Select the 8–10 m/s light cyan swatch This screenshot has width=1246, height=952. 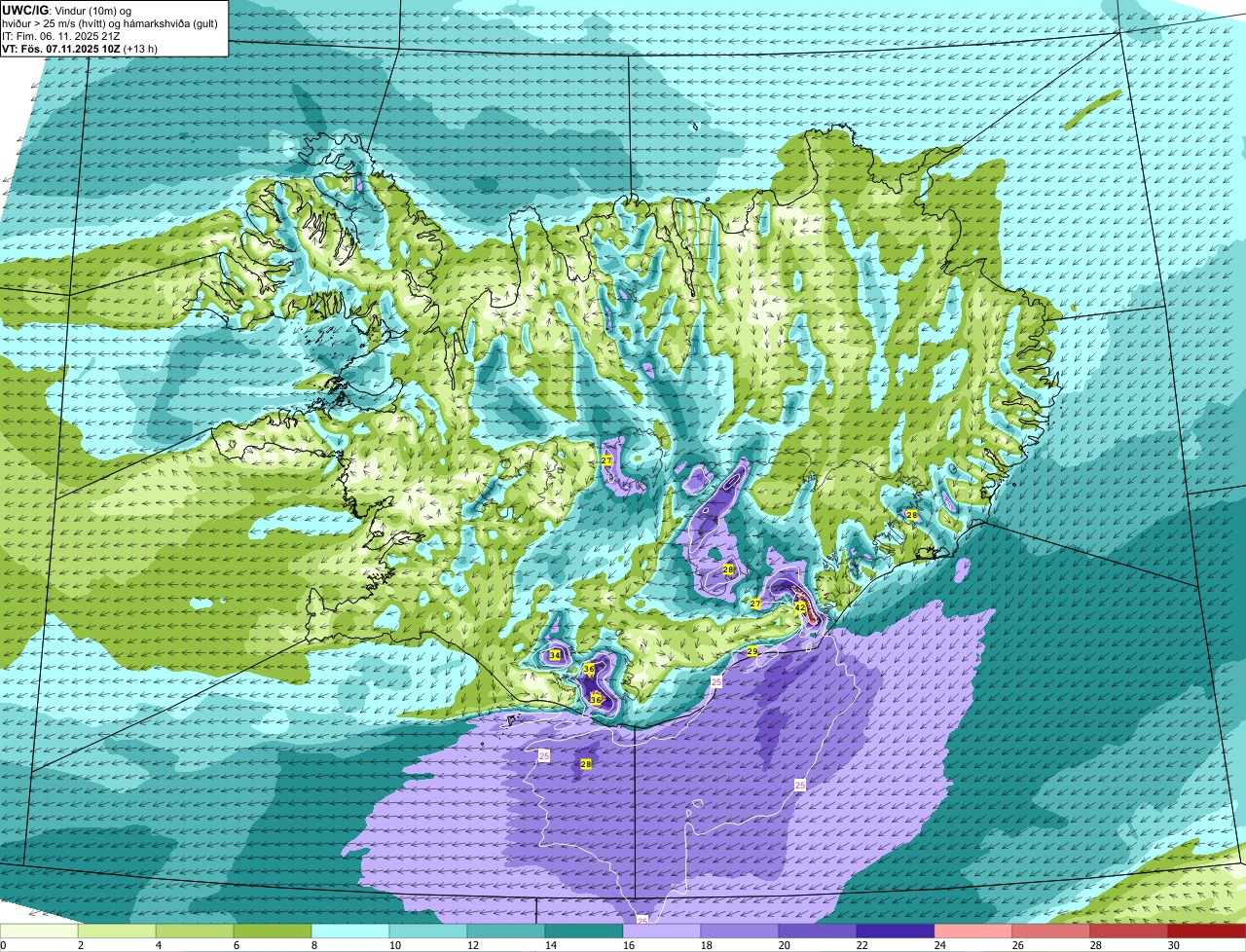click(350, 932)
